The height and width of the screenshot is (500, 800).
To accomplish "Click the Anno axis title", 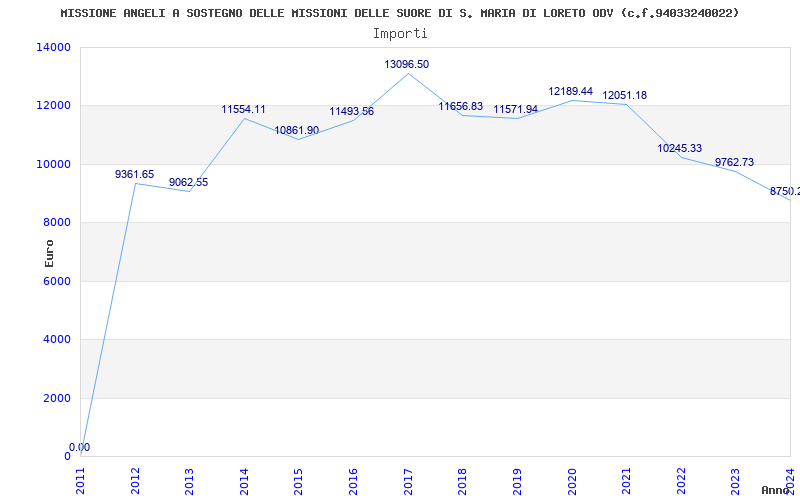I will (775, 490).
